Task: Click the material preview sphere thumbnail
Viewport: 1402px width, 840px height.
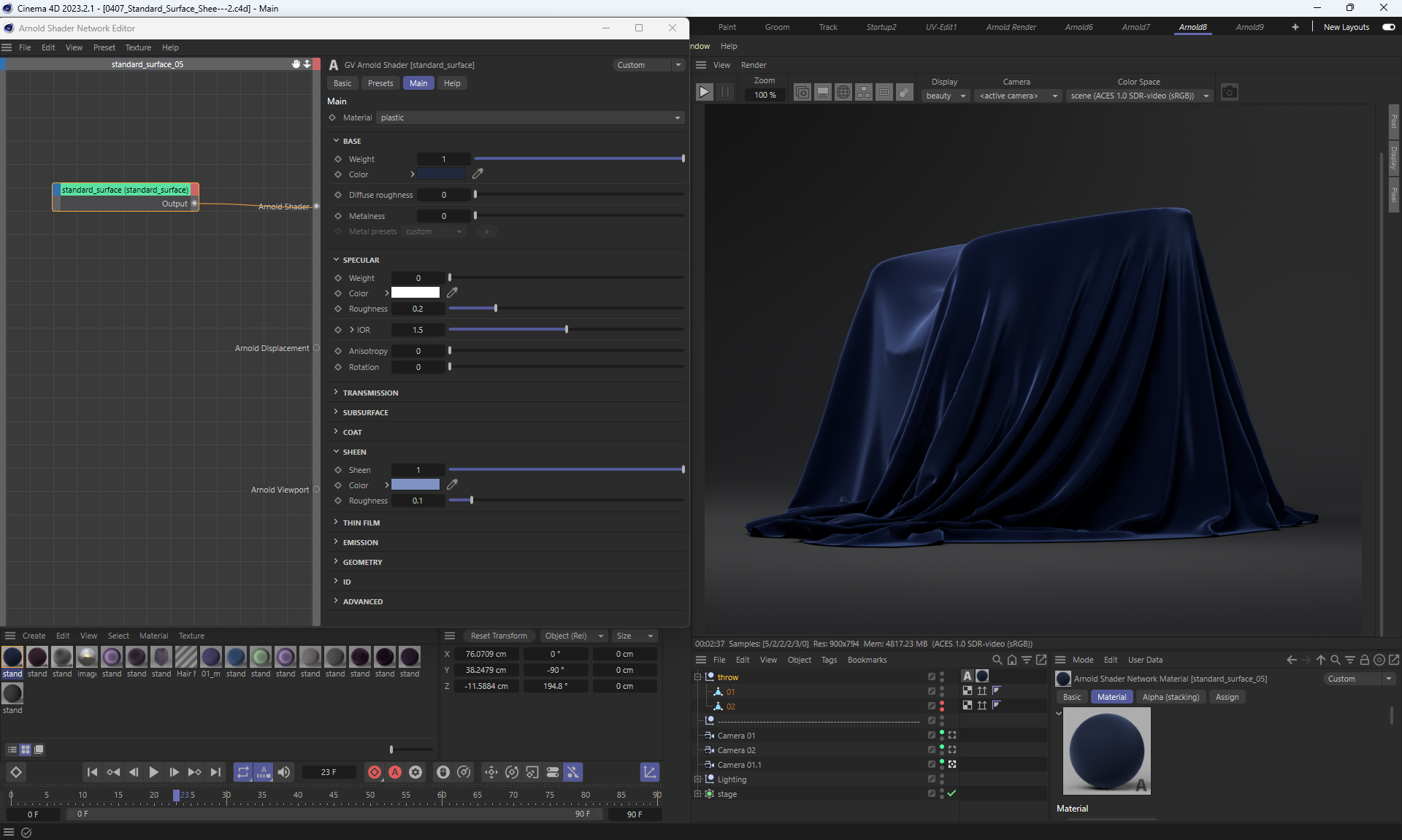Action: [x=1106, y=751]
